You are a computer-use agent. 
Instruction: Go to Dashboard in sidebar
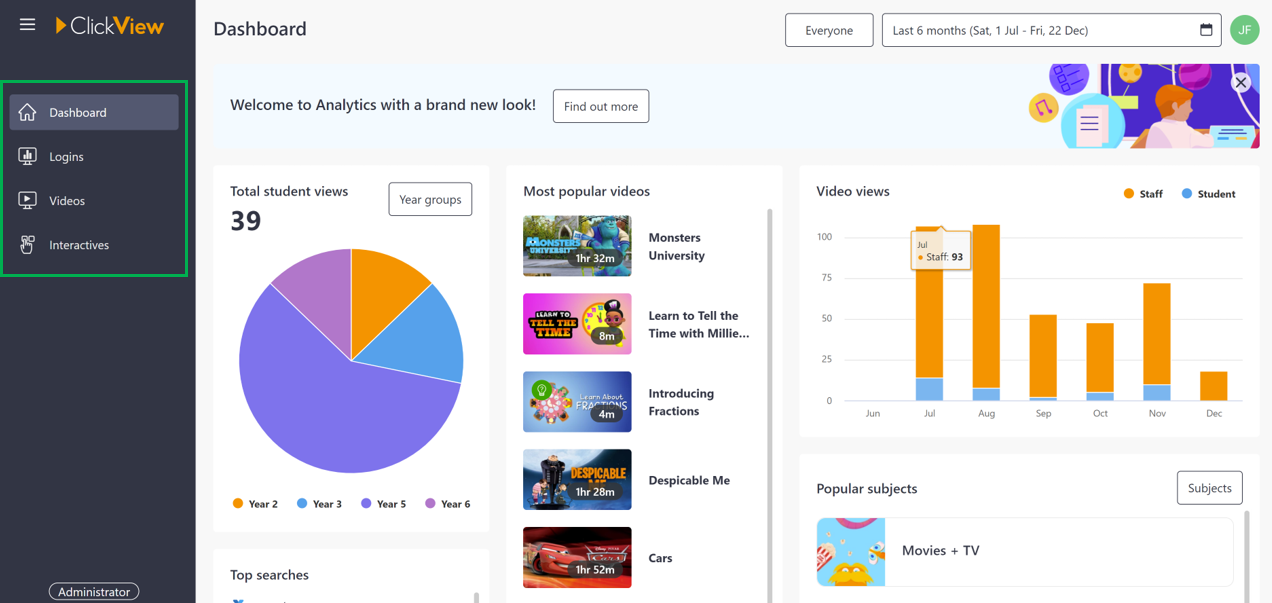pos(94,112)
